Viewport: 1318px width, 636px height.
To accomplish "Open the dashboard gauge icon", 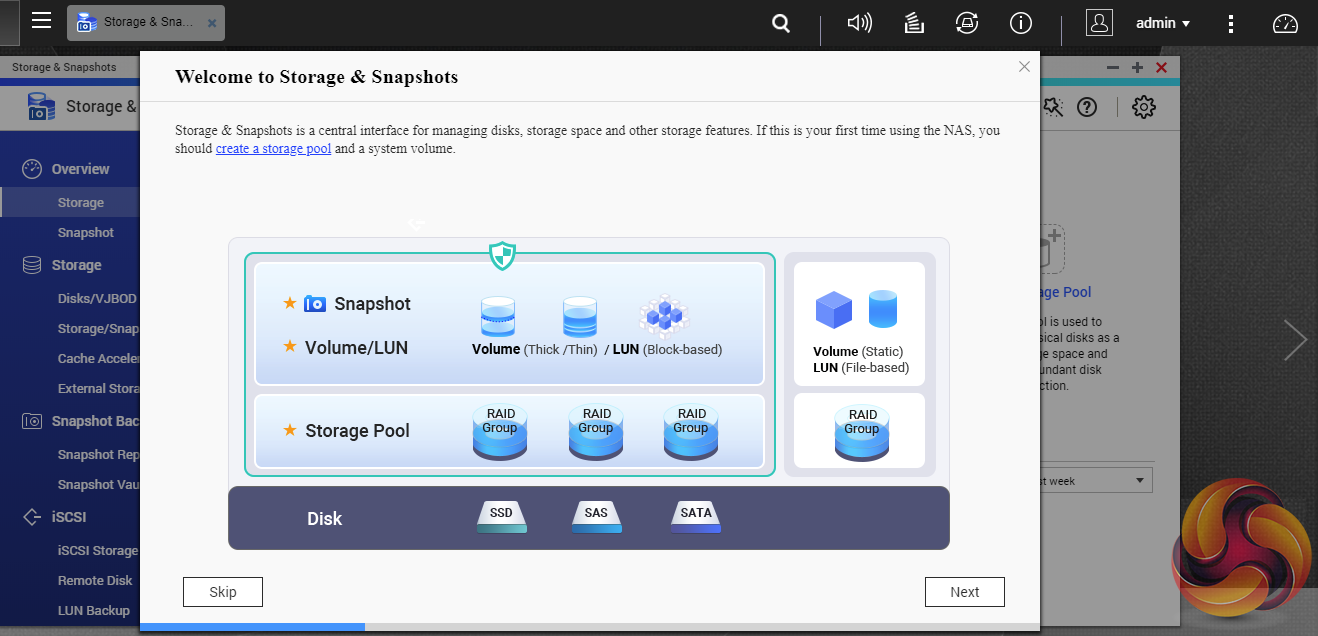I will (x=1285, y=24).
